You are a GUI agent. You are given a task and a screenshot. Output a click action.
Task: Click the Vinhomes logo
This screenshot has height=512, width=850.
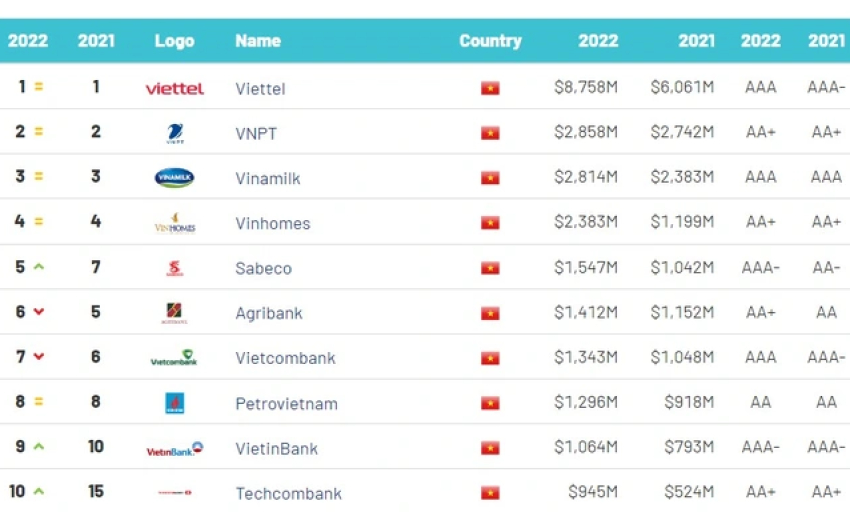coord(175,223)
